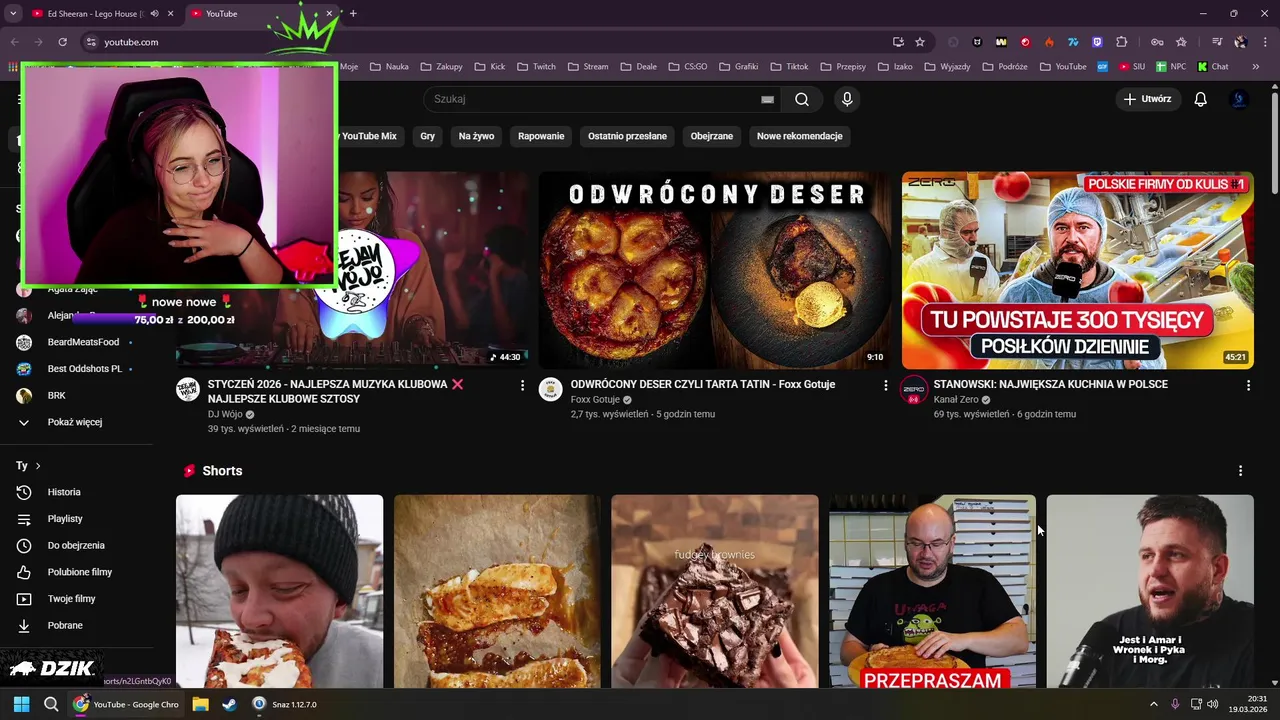Screen dimensions: 1280x720
Task: Open the CS:GO bookmarks folder
Action: [687, 67]
